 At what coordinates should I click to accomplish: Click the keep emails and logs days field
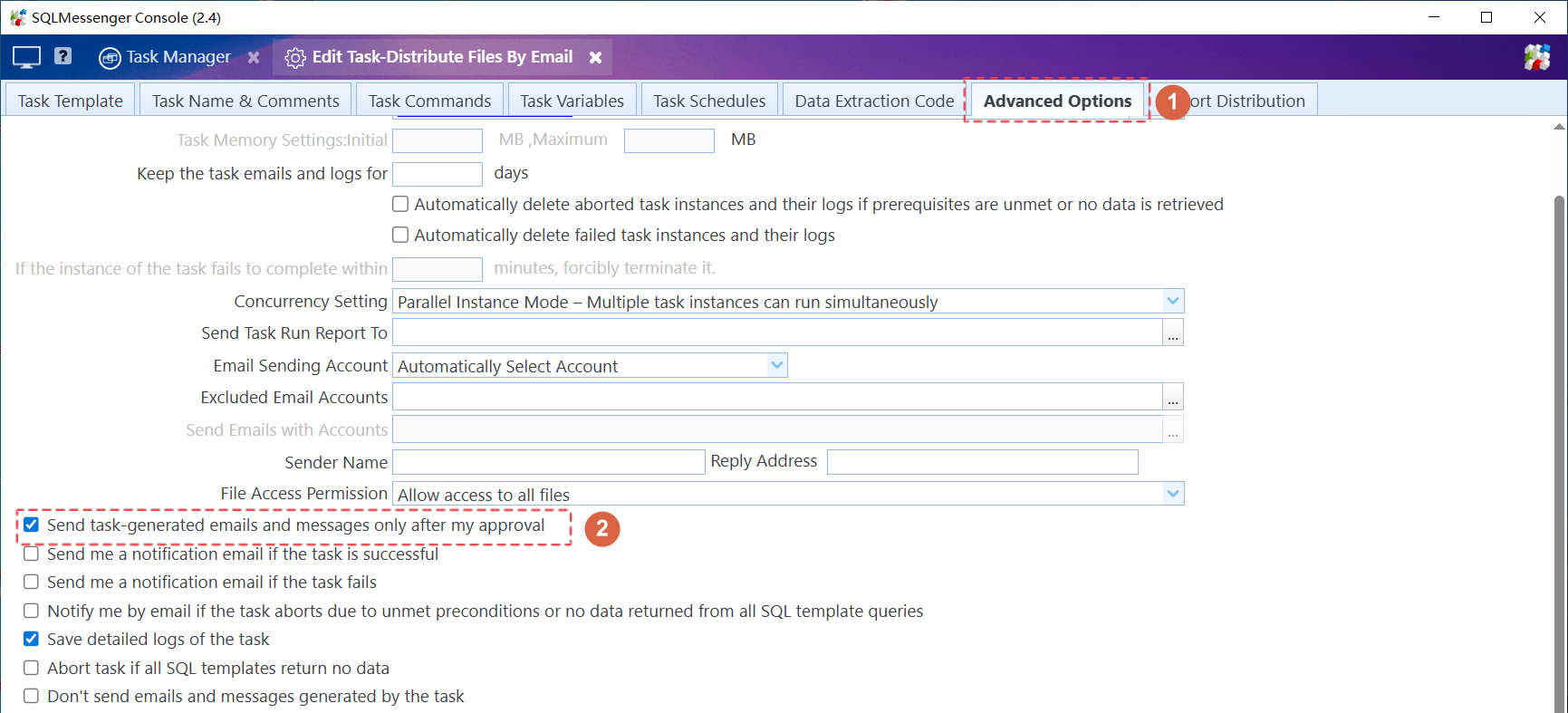(x=437, y=174)
